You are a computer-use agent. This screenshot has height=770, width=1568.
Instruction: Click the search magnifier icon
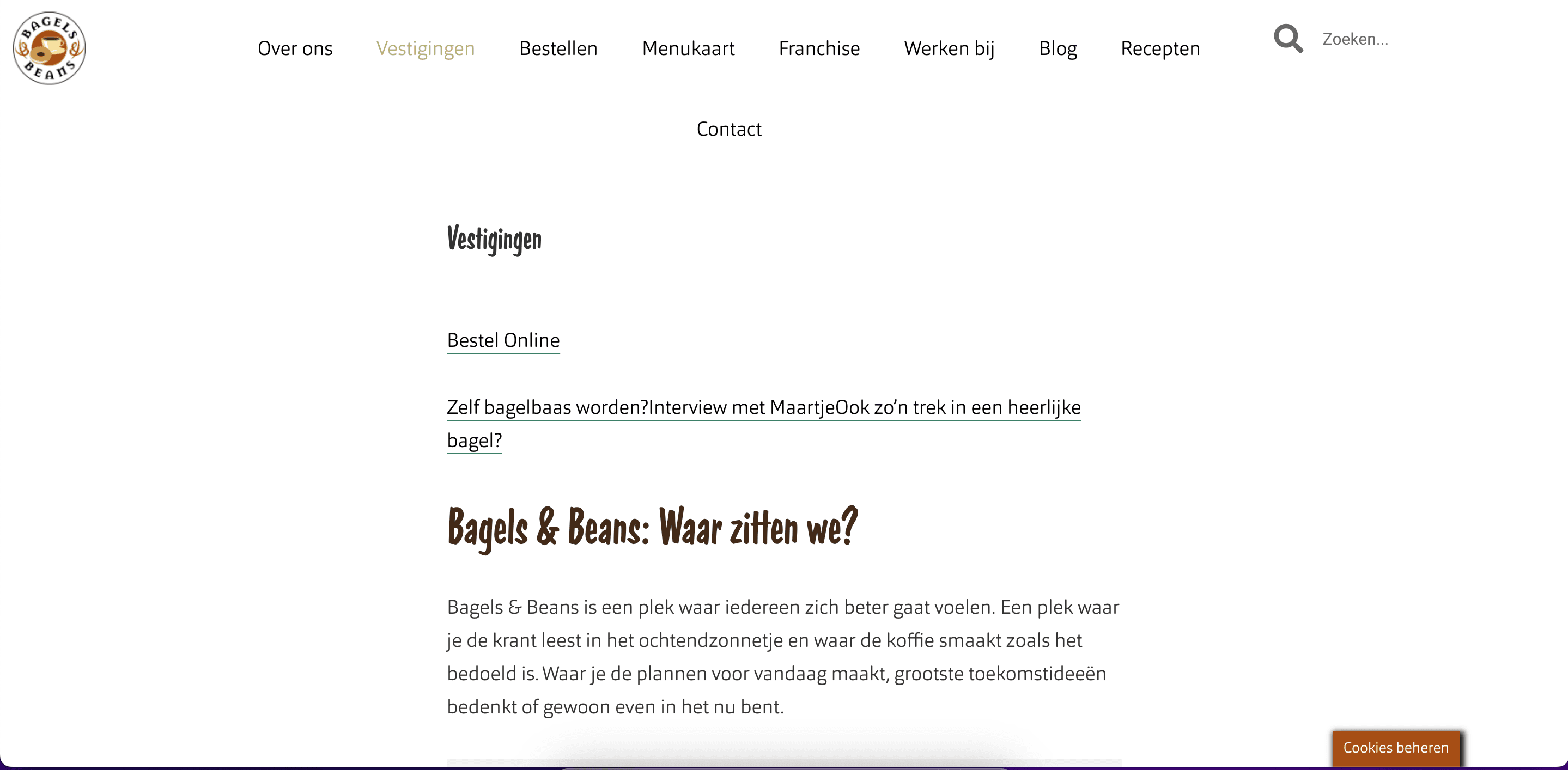(x=1288, y=39)
